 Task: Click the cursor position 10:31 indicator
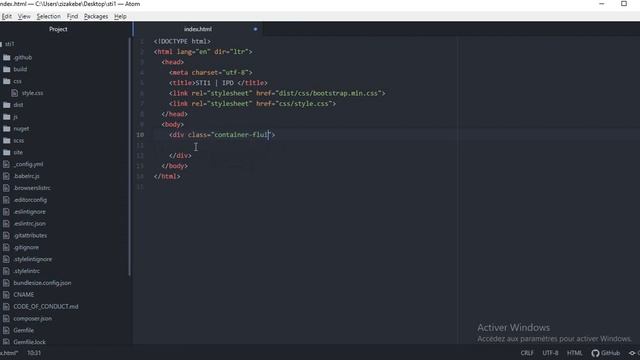(34, 353)
